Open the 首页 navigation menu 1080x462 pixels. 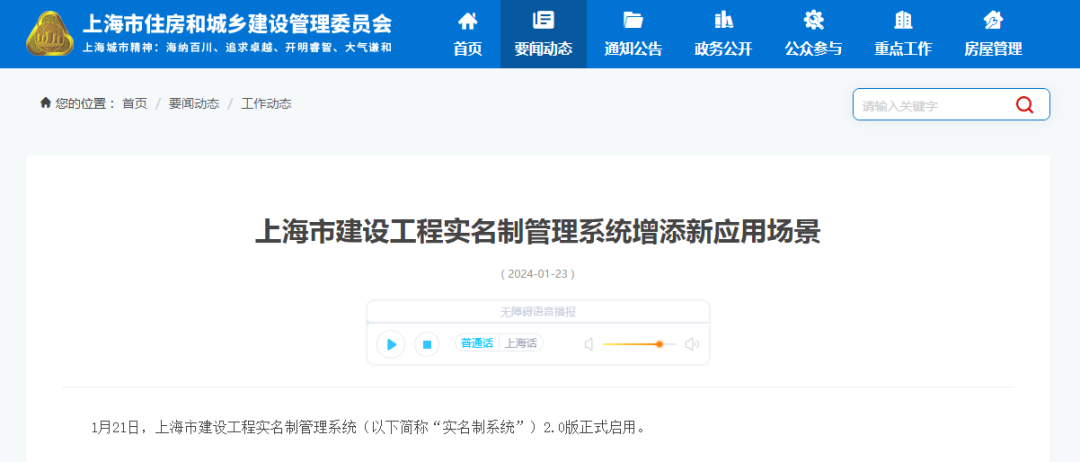(x=467, y=34)
